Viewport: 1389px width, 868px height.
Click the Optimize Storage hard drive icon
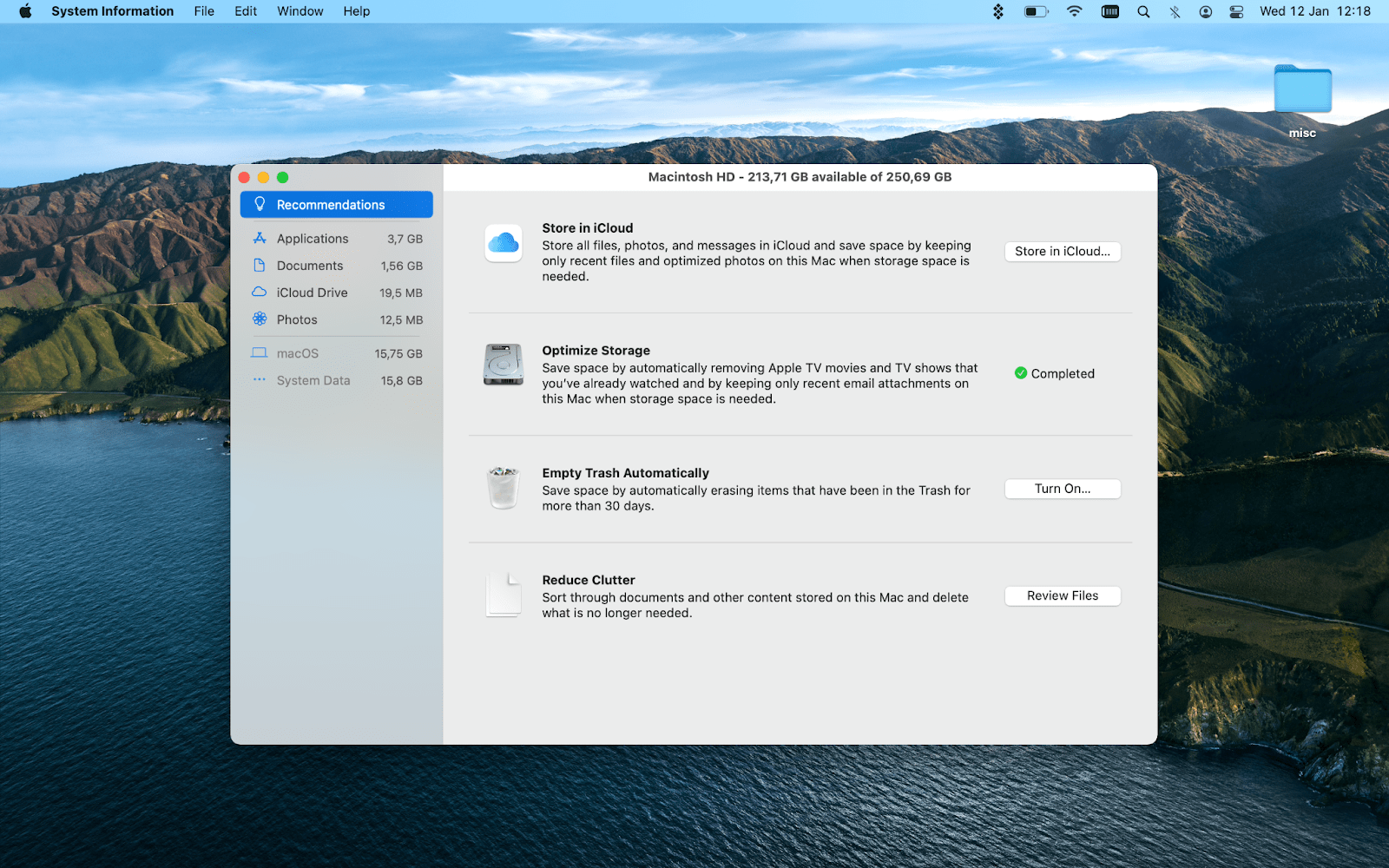point(504,365)
